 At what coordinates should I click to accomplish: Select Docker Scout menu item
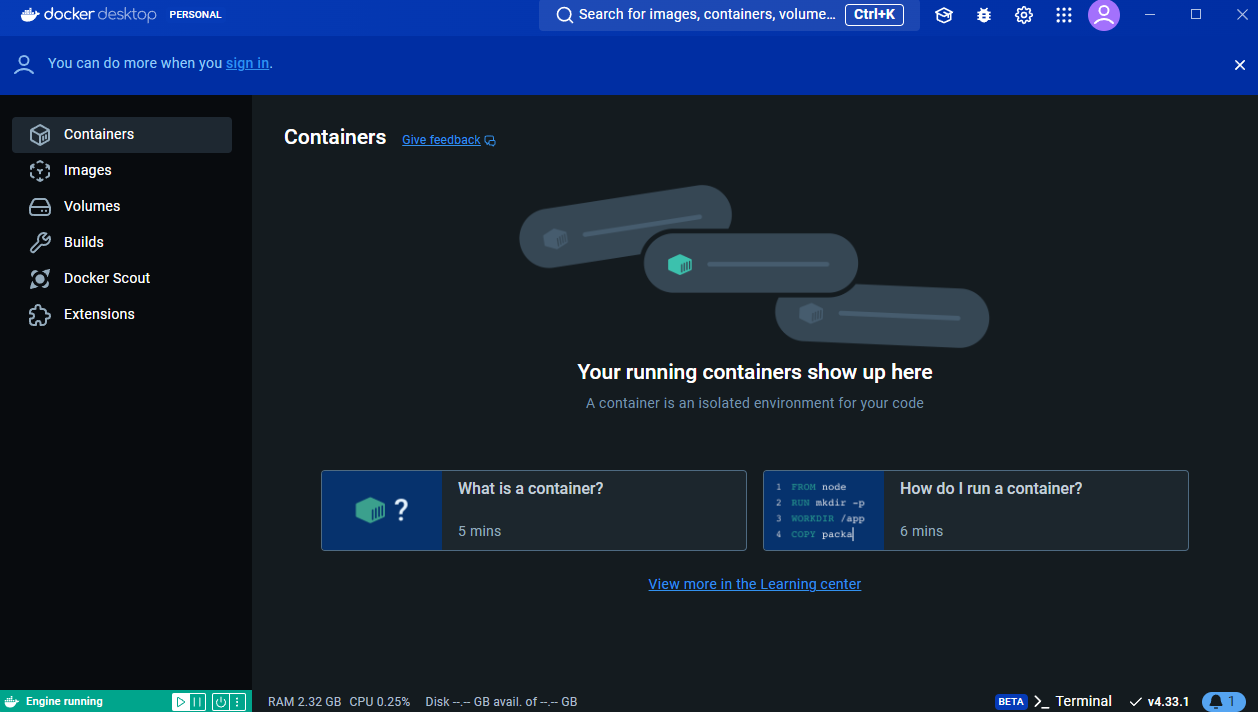[122, 279]
